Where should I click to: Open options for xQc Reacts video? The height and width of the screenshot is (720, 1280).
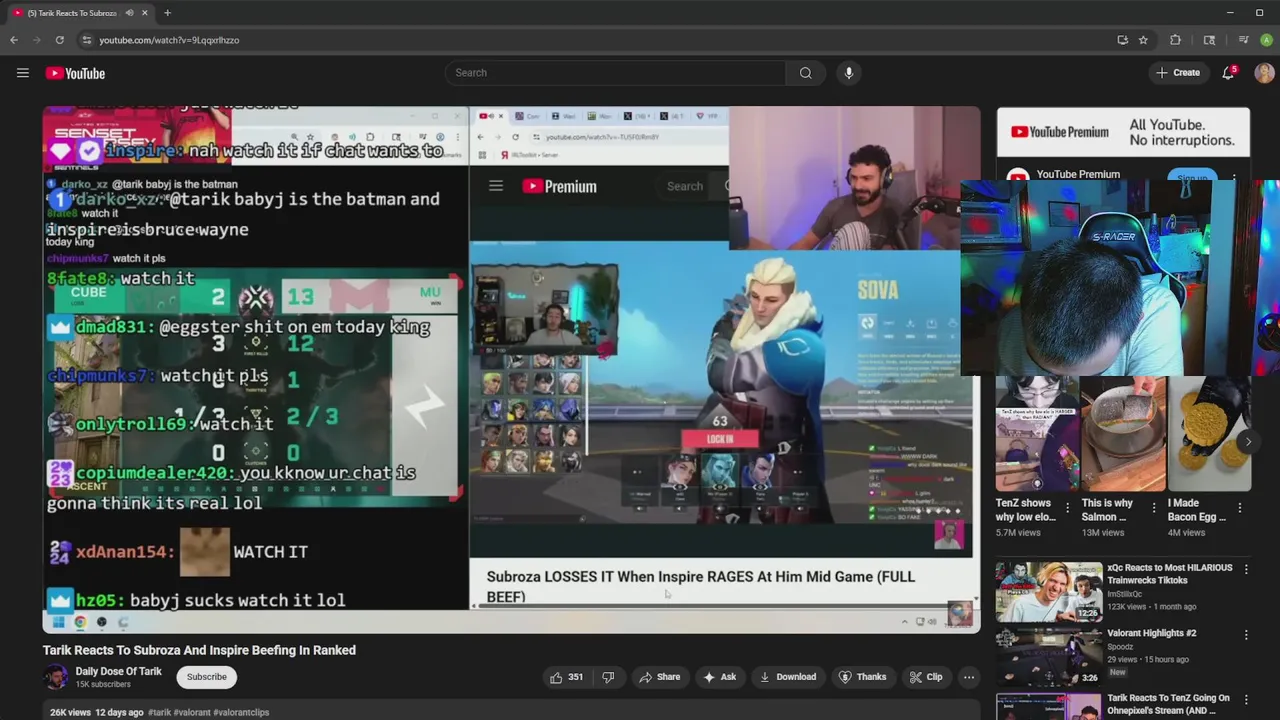click(x=1246, y=569)
